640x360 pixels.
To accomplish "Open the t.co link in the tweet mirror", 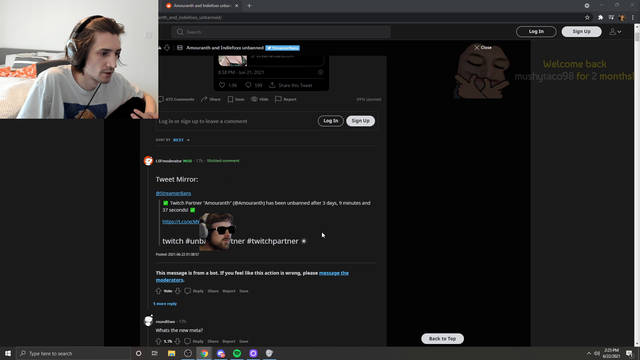I will coord(181,222).
